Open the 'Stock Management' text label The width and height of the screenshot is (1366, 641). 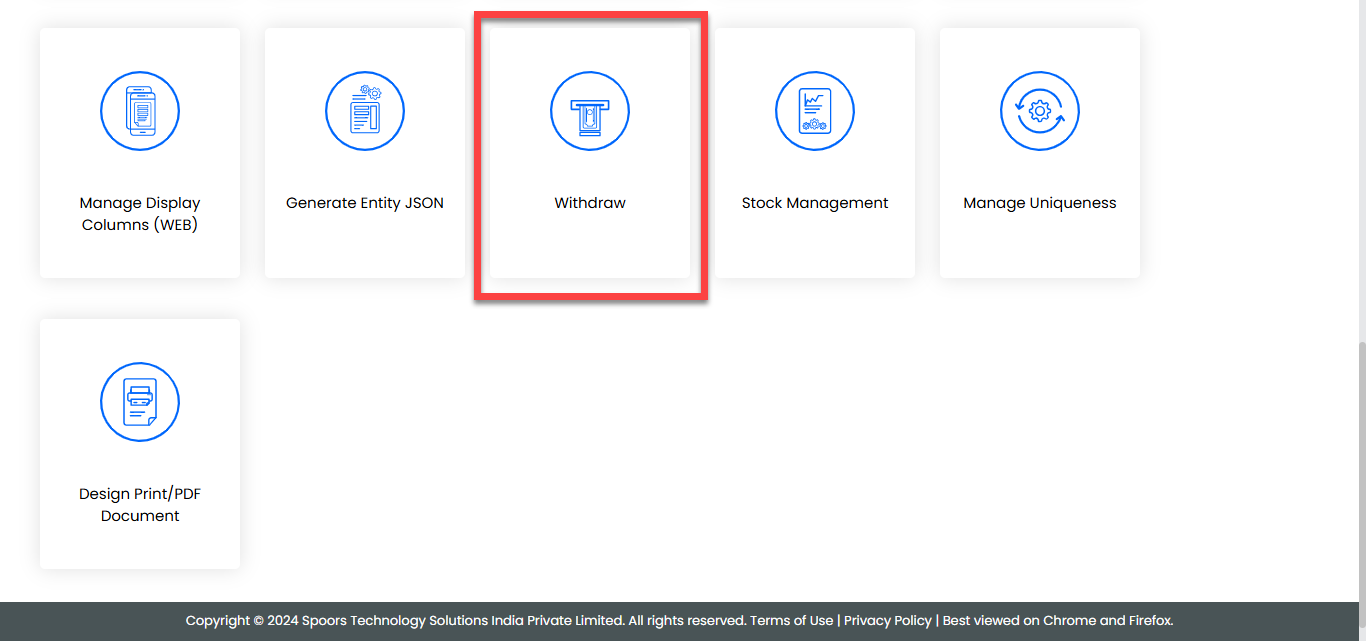coord(815,203)
